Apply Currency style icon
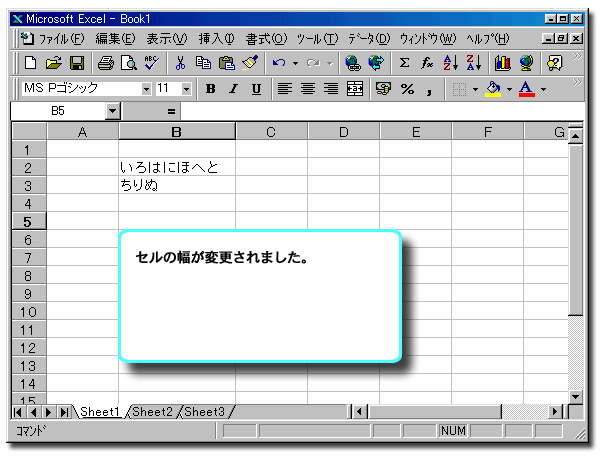The width and height of the screenshot is (600, 456). pyautogui.click(x=383, y=89)
